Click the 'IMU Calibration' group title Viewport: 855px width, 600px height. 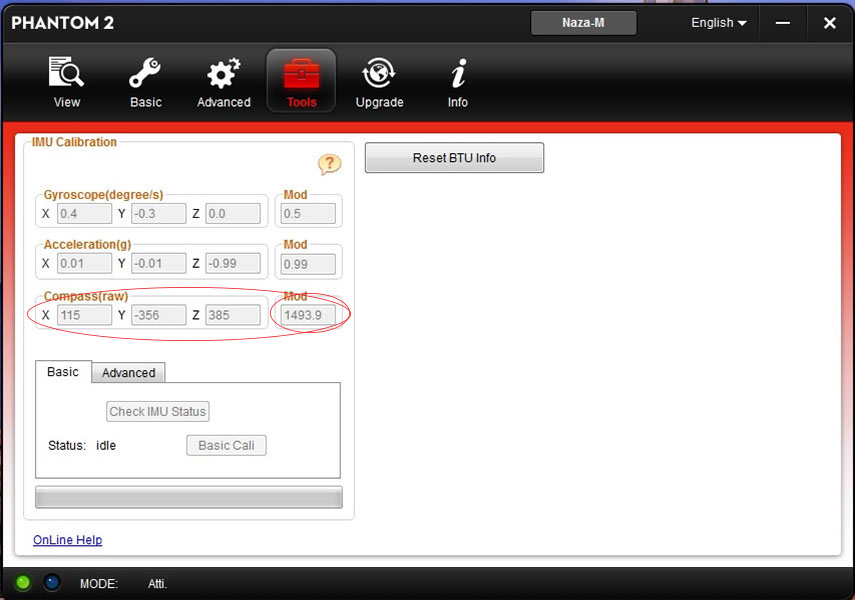[74, 142]
